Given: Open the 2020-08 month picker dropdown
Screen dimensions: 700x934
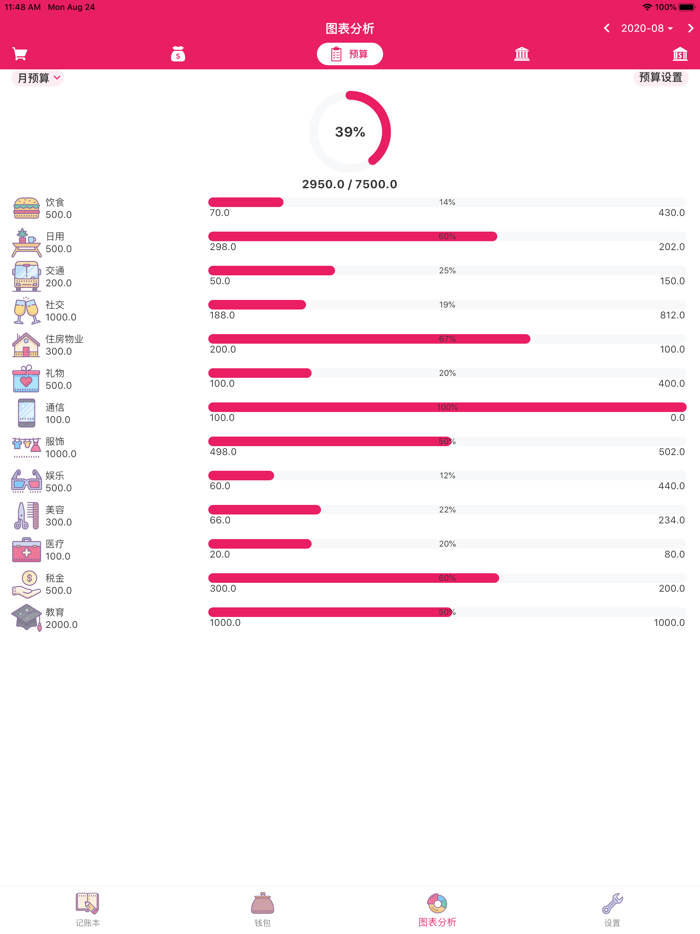Looking at the screenshot, I should [x=646, y=29].
